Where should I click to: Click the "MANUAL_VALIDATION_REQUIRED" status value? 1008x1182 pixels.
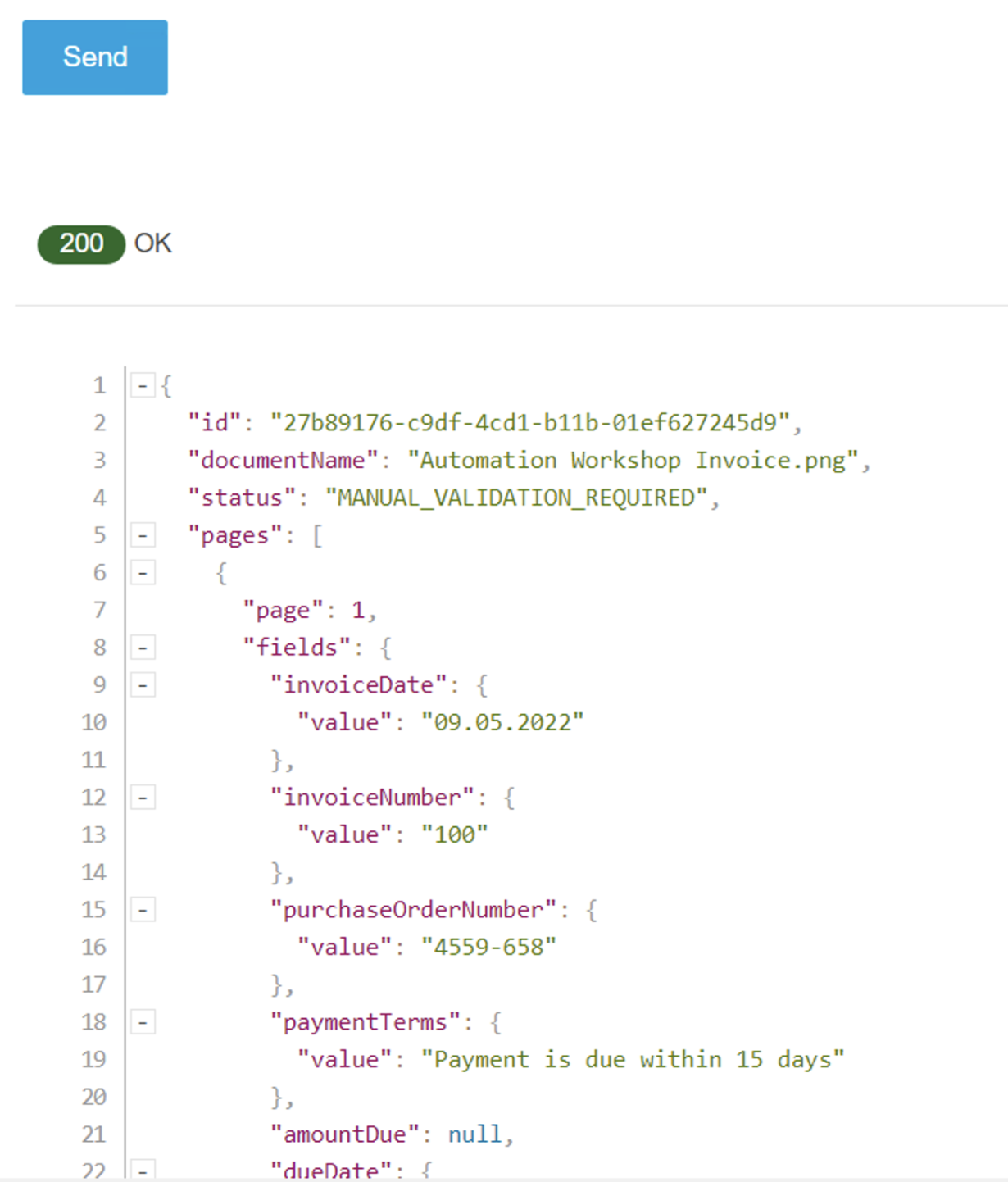516,498
